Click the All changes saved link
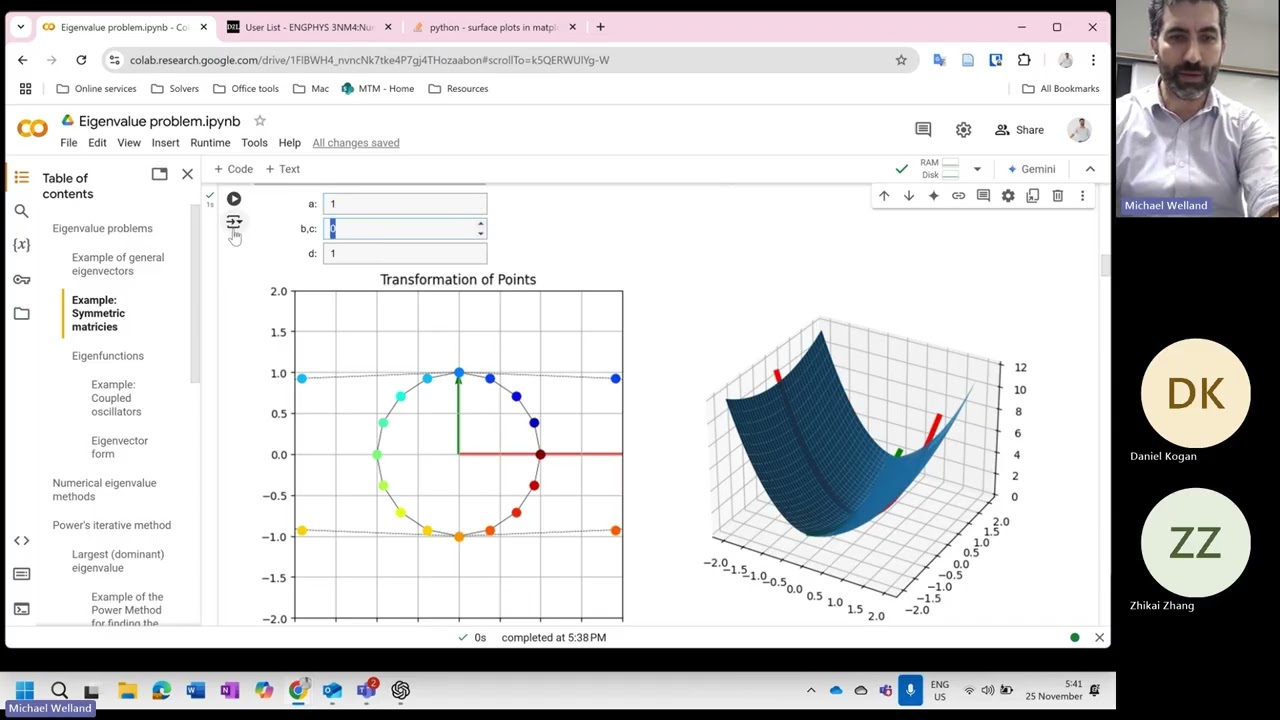Screen dimensions: 1280x720 pyautogui.click(x=356, y=143)
